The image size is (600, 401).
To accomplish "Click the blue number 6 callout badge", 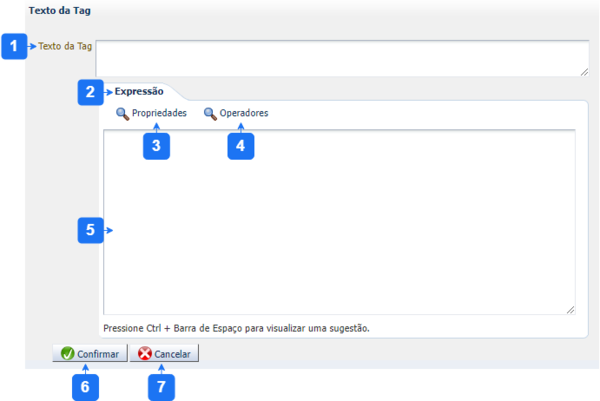I will coord(85,387).
